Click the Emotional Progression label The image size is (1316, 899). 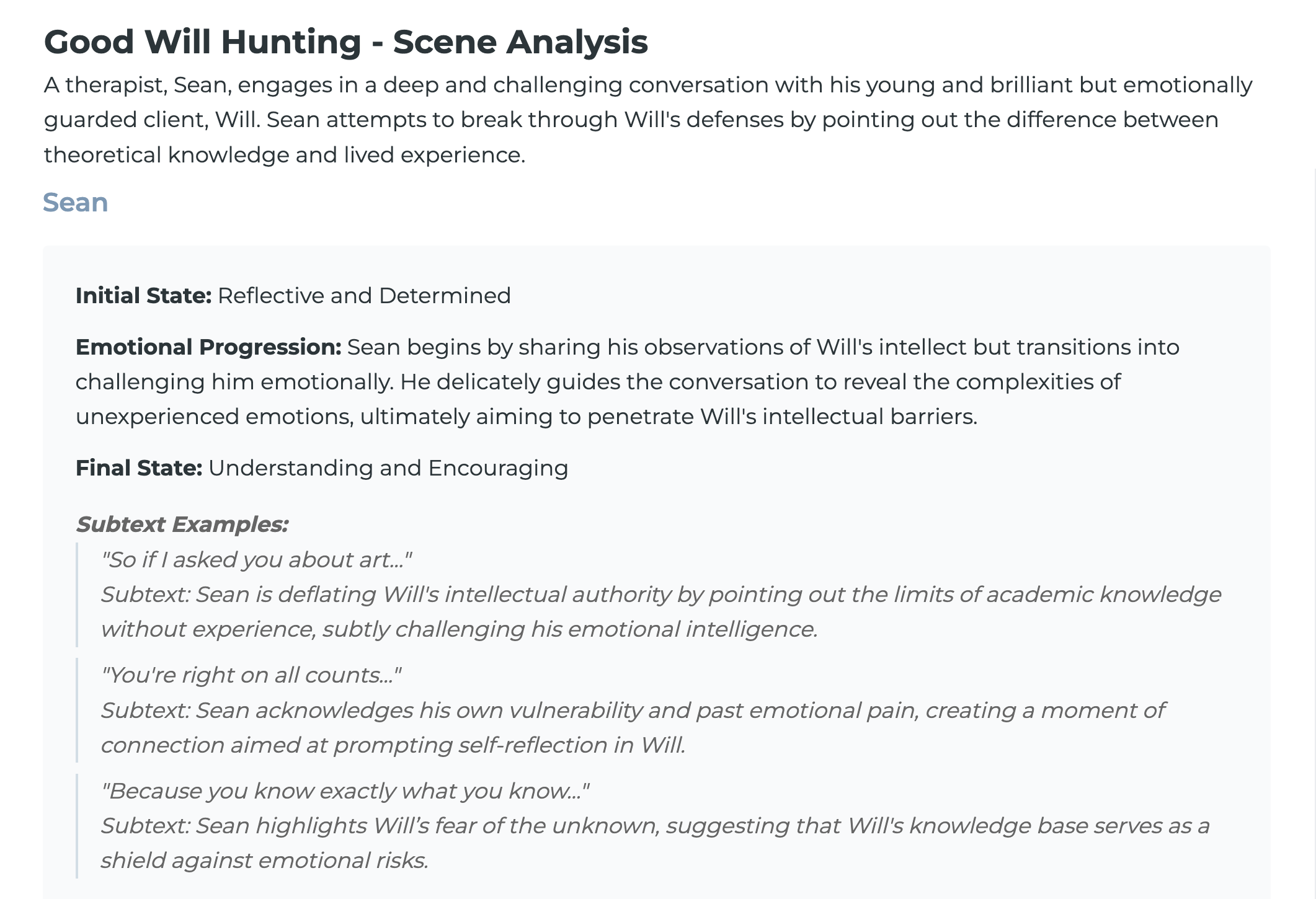(208, 347)
